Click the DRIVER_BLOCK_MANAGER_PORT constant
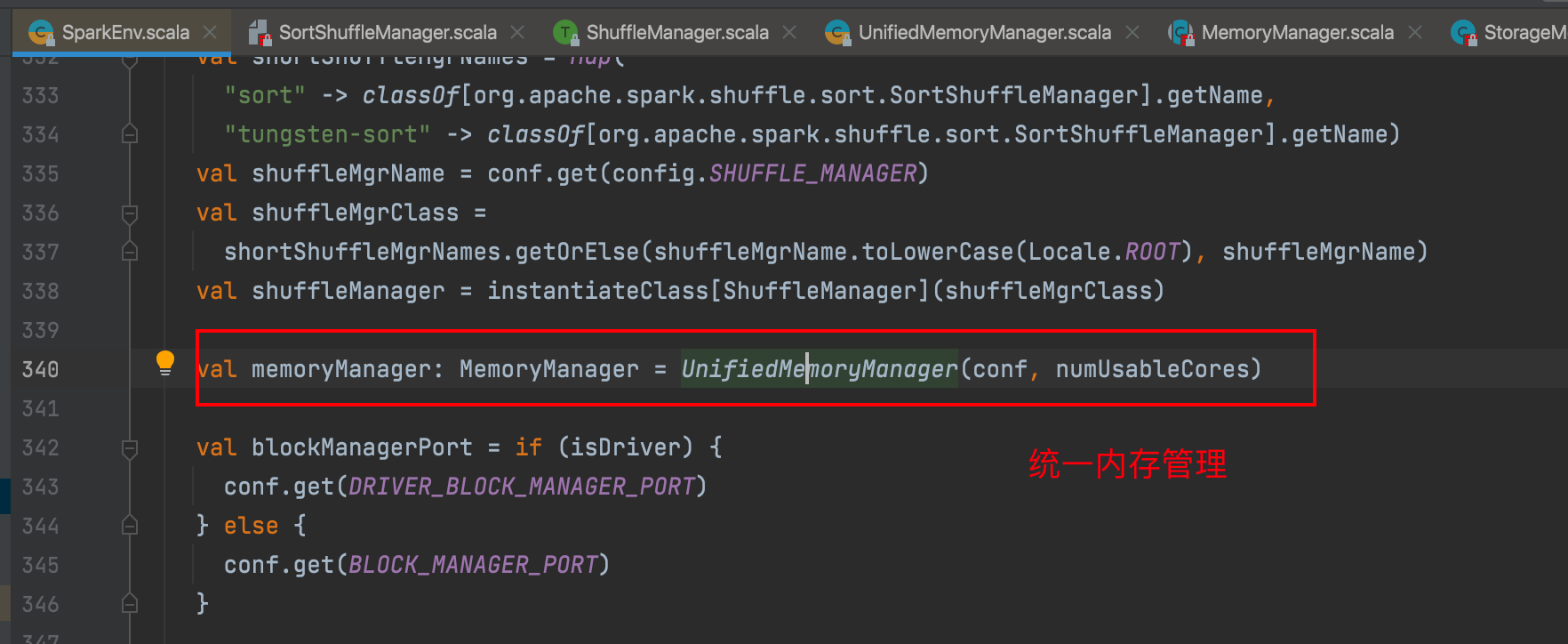The height and width of the screenshot is (644, 1568). coord(521,487)
